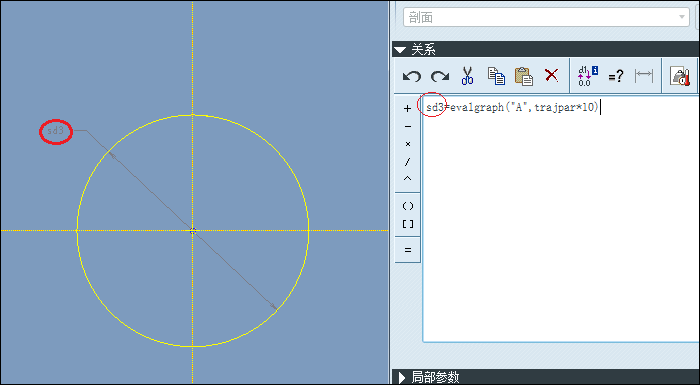Viewport: 700px width, 385px height.
Task: Insert square brackets into relation
Action: 408,224
